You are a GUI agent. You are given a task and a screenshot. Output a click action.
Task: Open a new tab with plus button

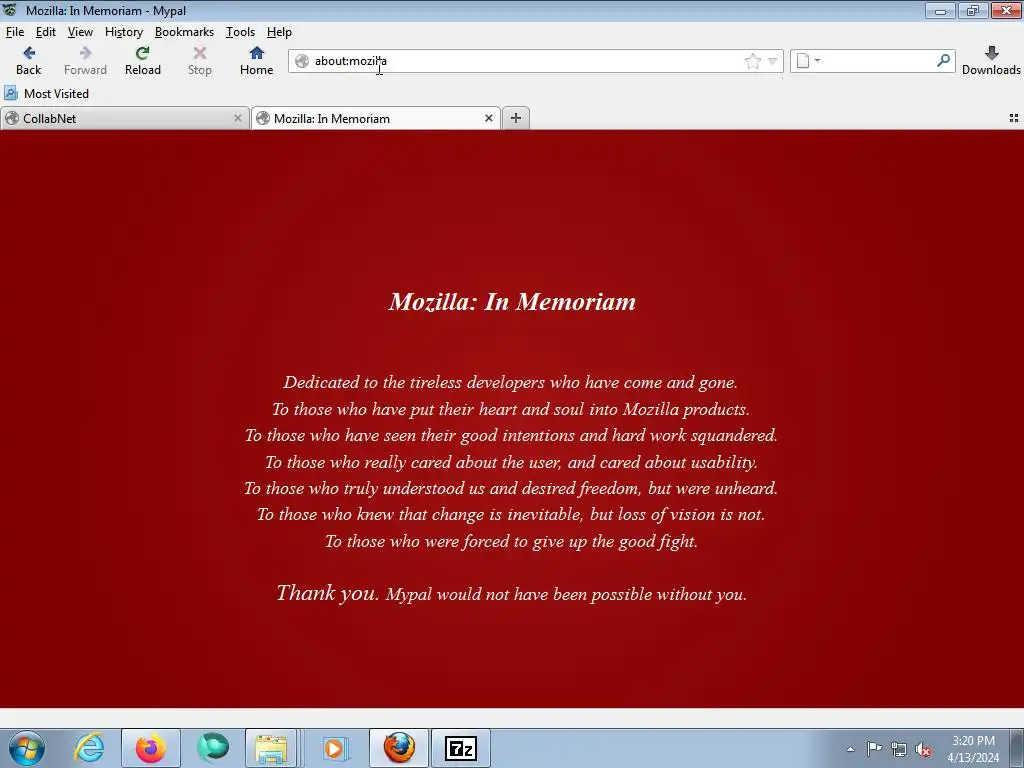516,118
